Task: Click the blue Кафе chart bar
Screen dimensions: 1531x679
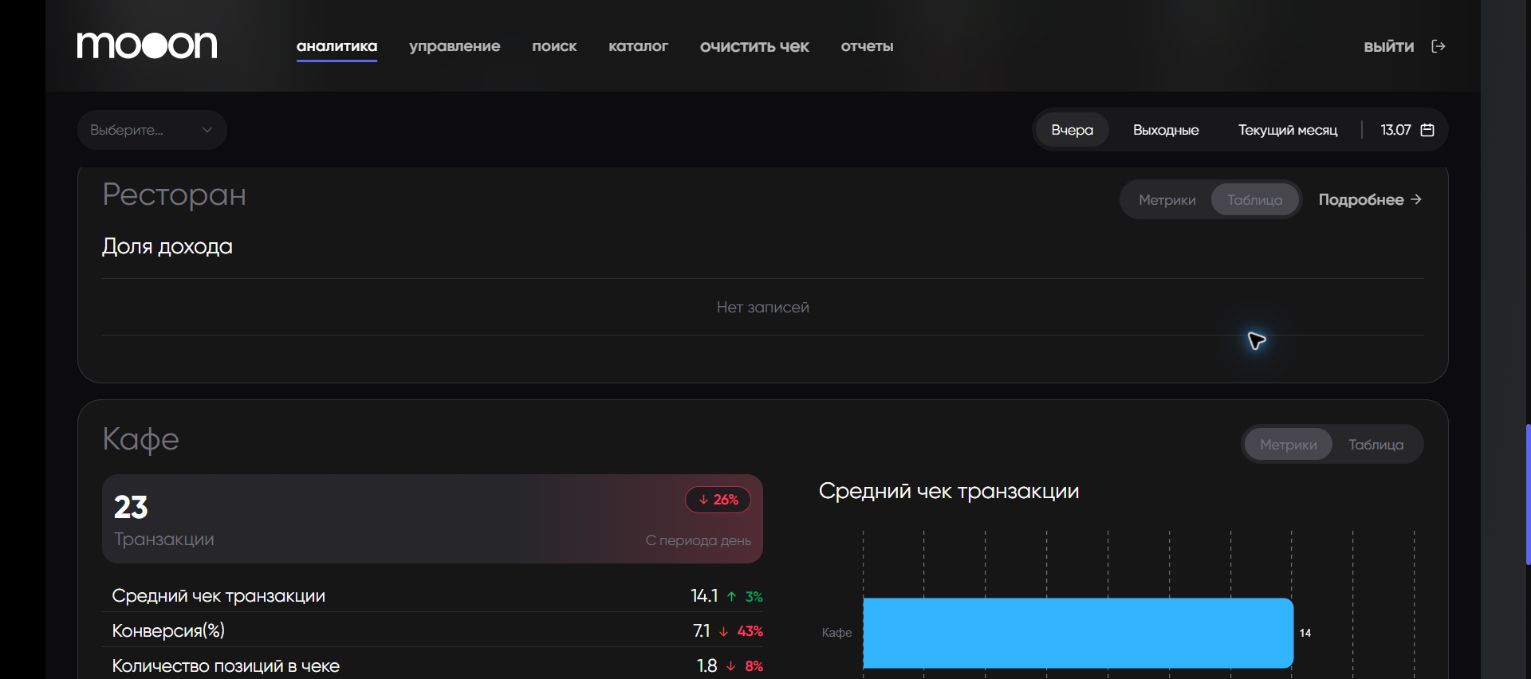Action: 1078,633
